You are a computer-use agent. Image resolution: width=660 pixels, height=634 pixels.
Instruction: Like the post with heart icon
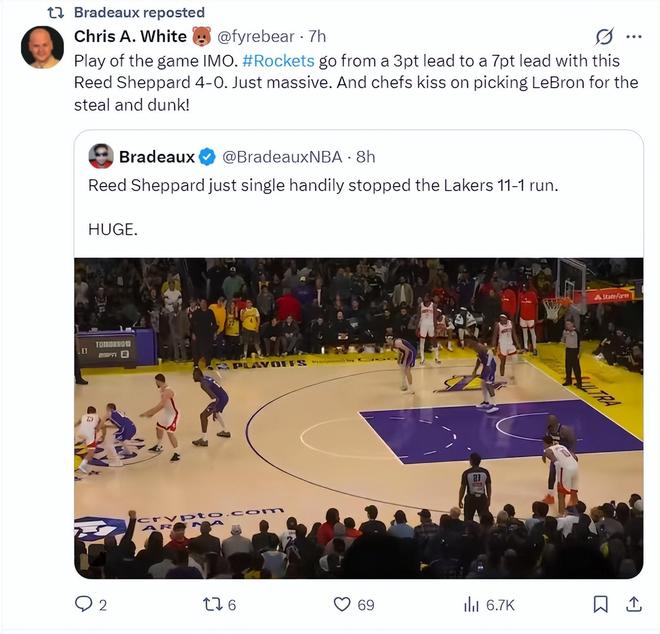(x=342, y=604)
